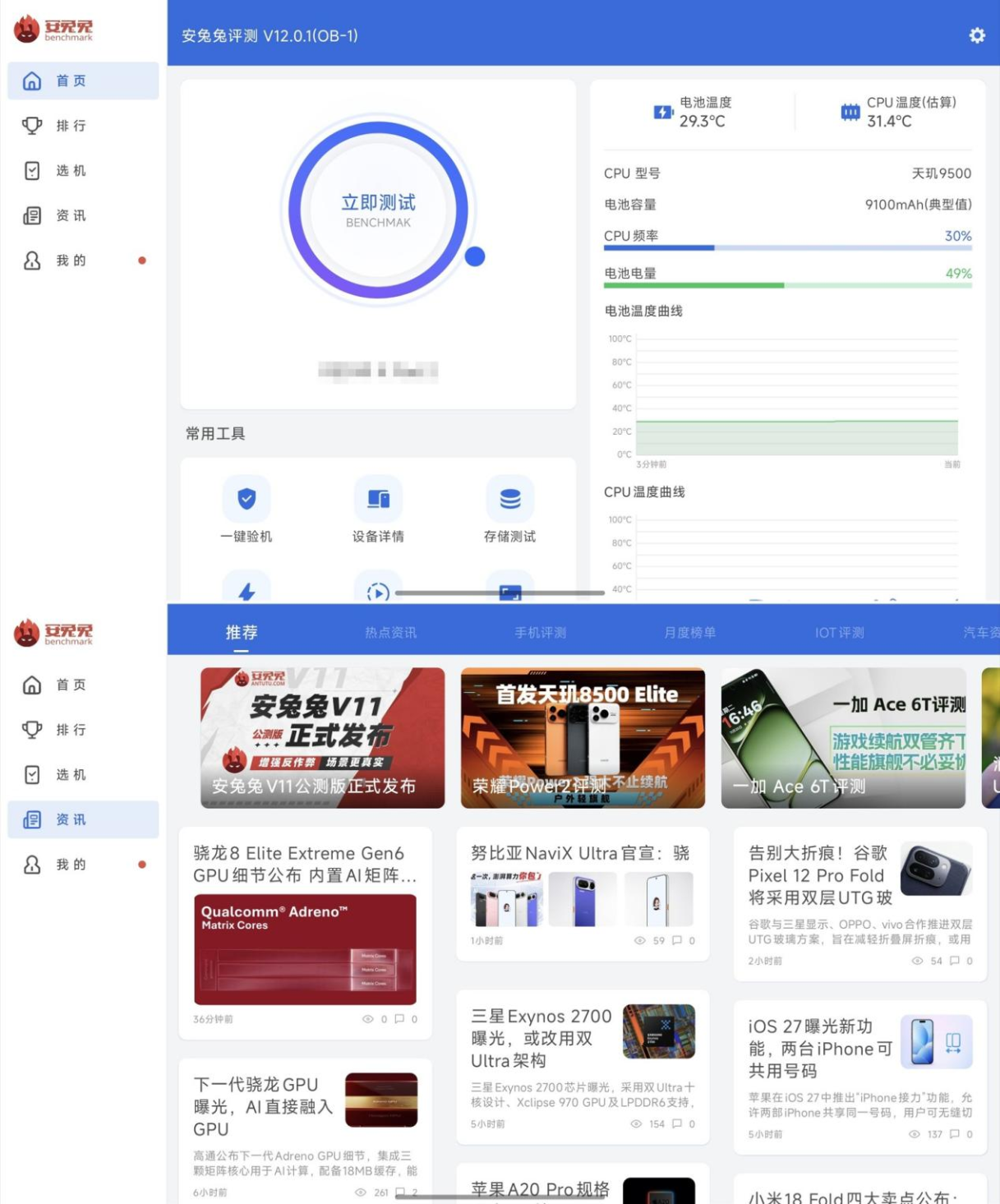This screenshot has height=1204, width=1000.
Task: Open 设备详情 device info icon
Action: [378, 498]
